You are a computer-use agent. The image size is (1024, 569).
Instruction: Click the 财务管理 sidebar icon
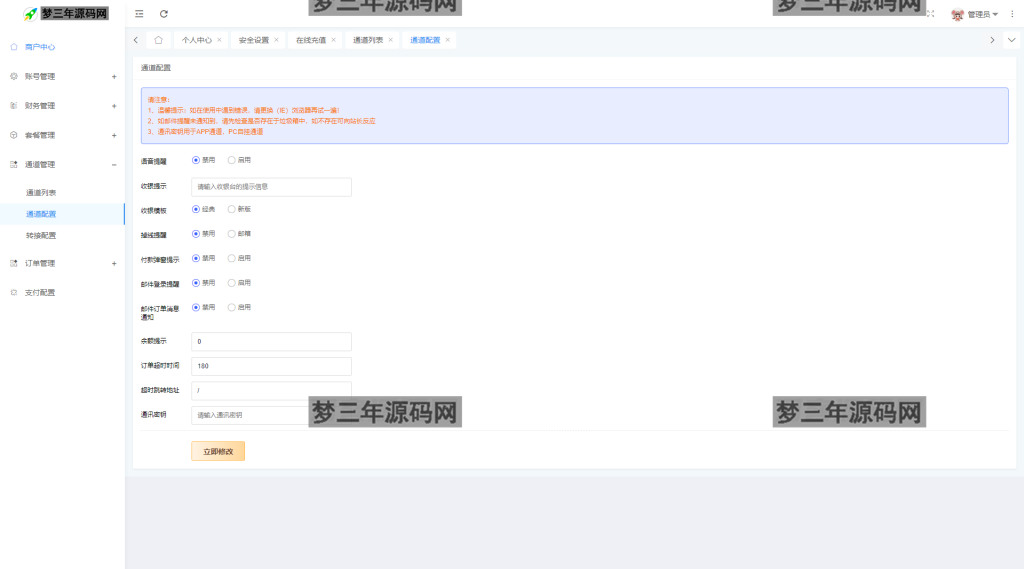pos(14,106)
